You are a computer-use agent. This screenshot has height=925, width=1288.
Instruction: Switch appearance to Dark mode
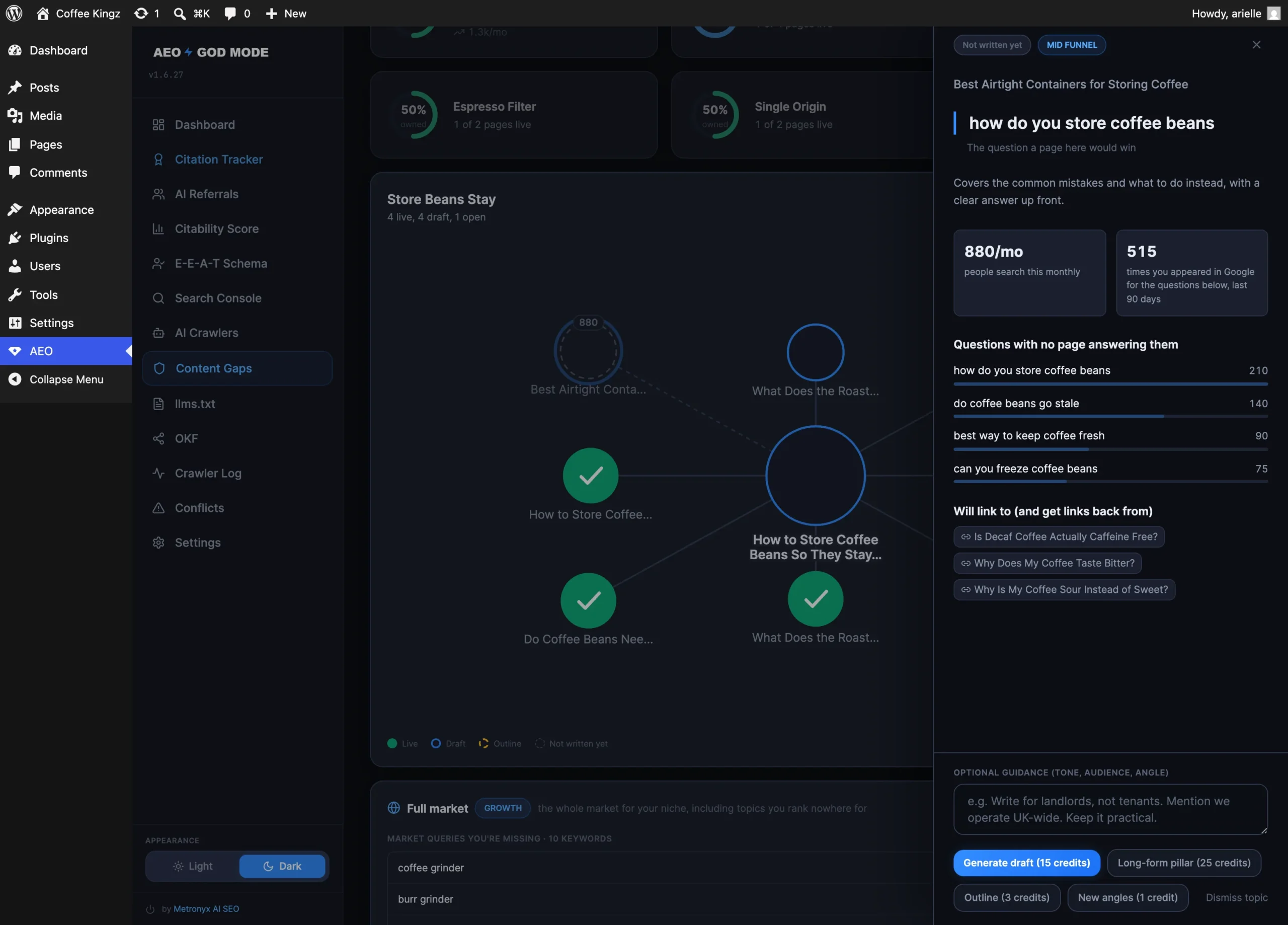[x=282, y=866]
